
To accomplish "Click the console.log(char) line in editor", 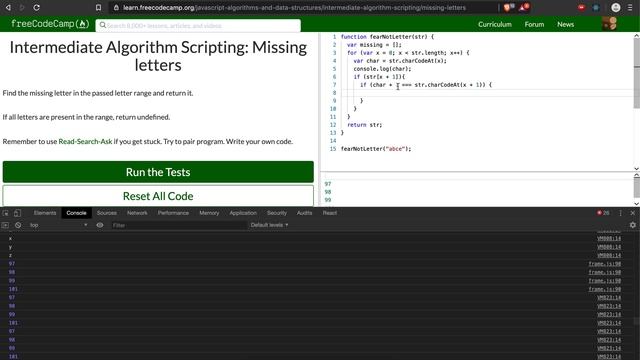I will (x=382, y=69).
